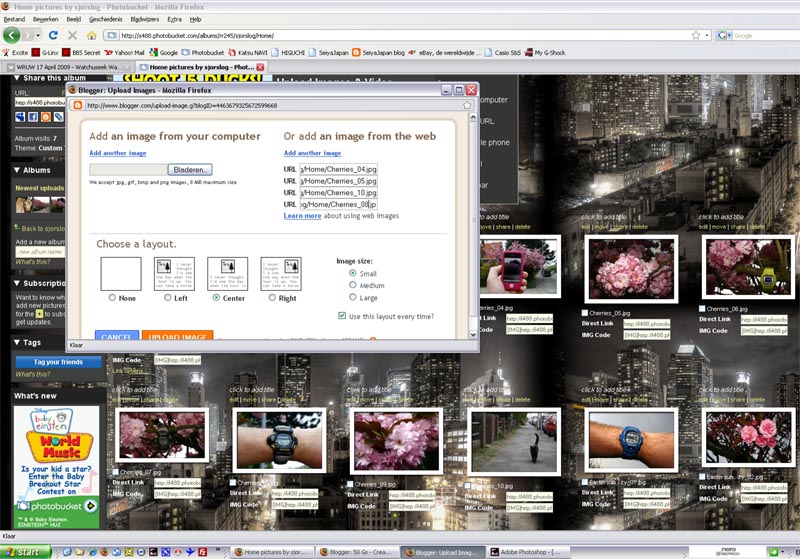Click the orange Upload Image button

coord(177,335)
